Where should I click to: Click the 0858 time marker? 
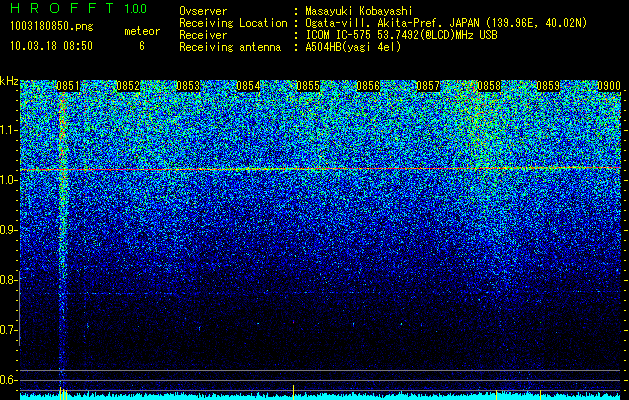(489, 86)
